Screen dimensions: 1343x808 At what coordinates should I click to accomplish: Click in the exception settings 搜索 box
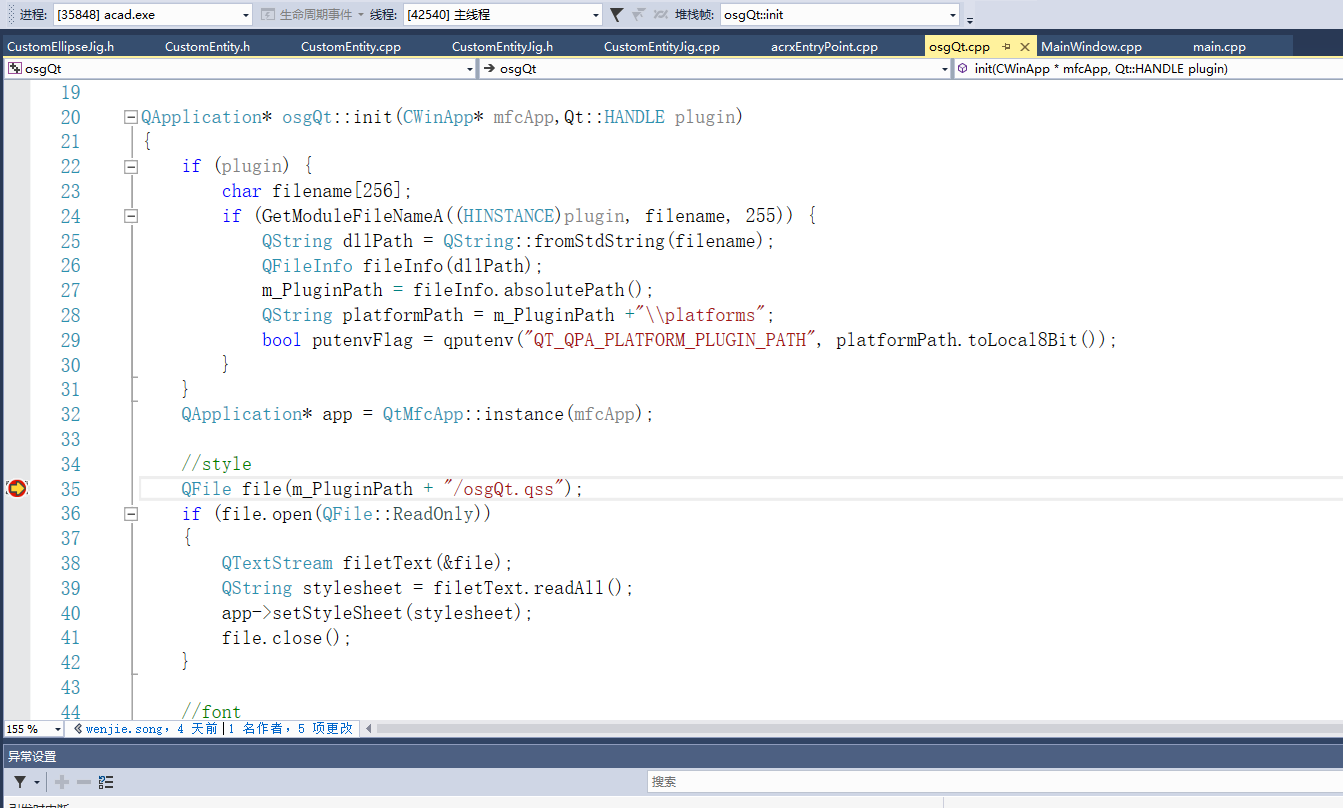point(994,782)
